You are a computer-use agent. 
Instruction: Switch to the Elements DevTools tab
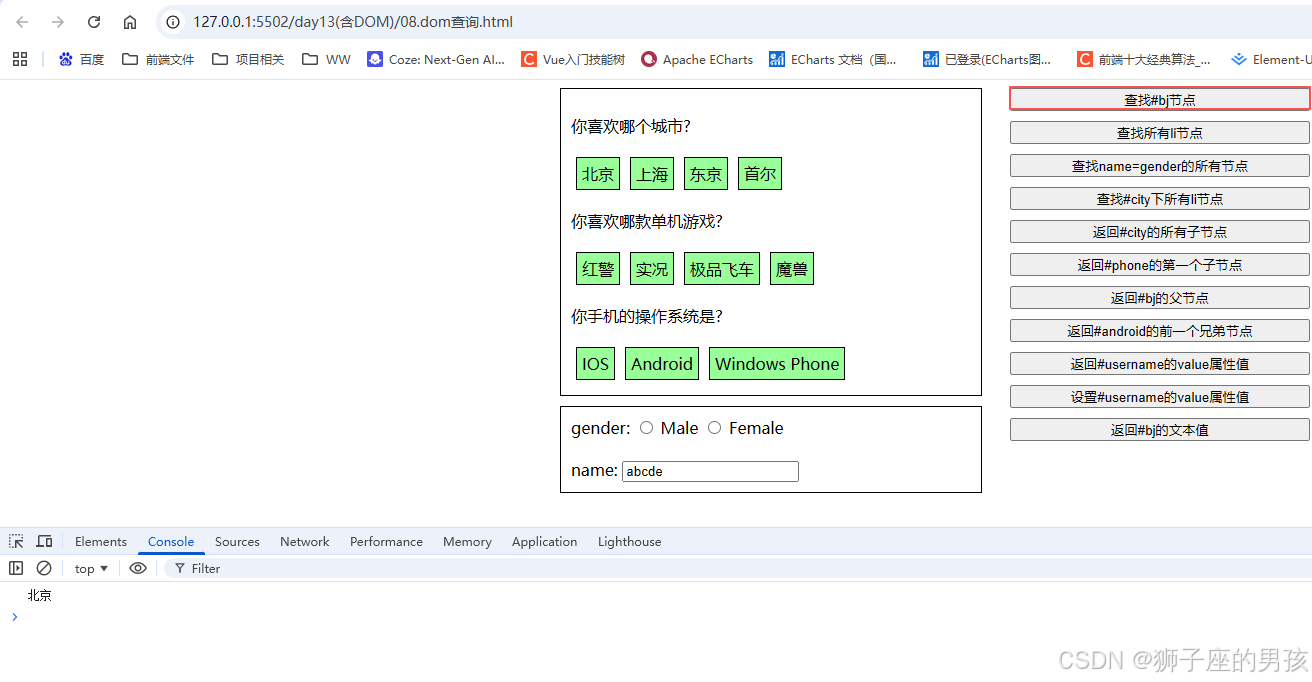coord(101,541)
